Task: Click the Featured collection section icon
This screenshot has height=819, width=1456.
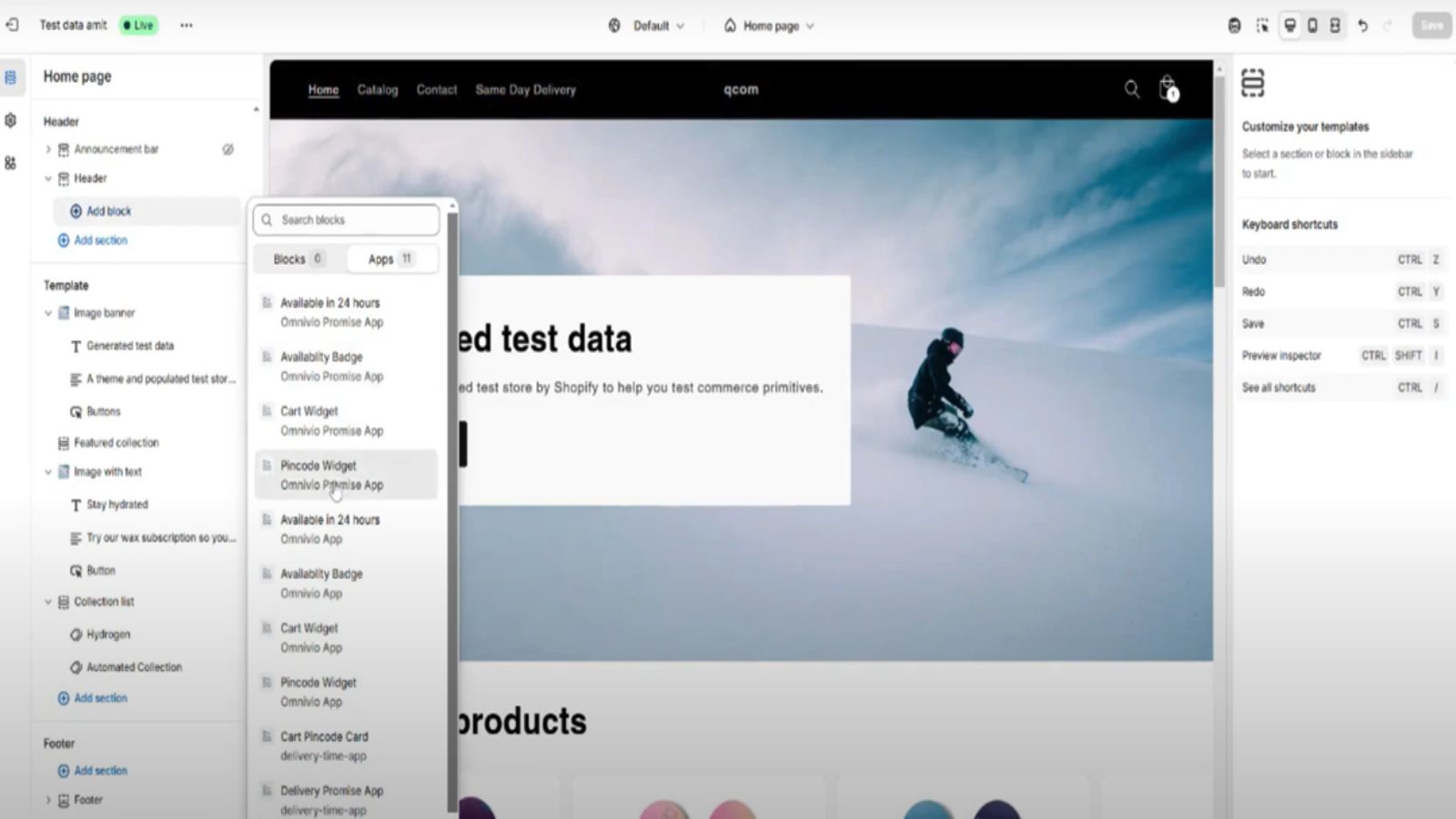Action: tap(64, 443)
